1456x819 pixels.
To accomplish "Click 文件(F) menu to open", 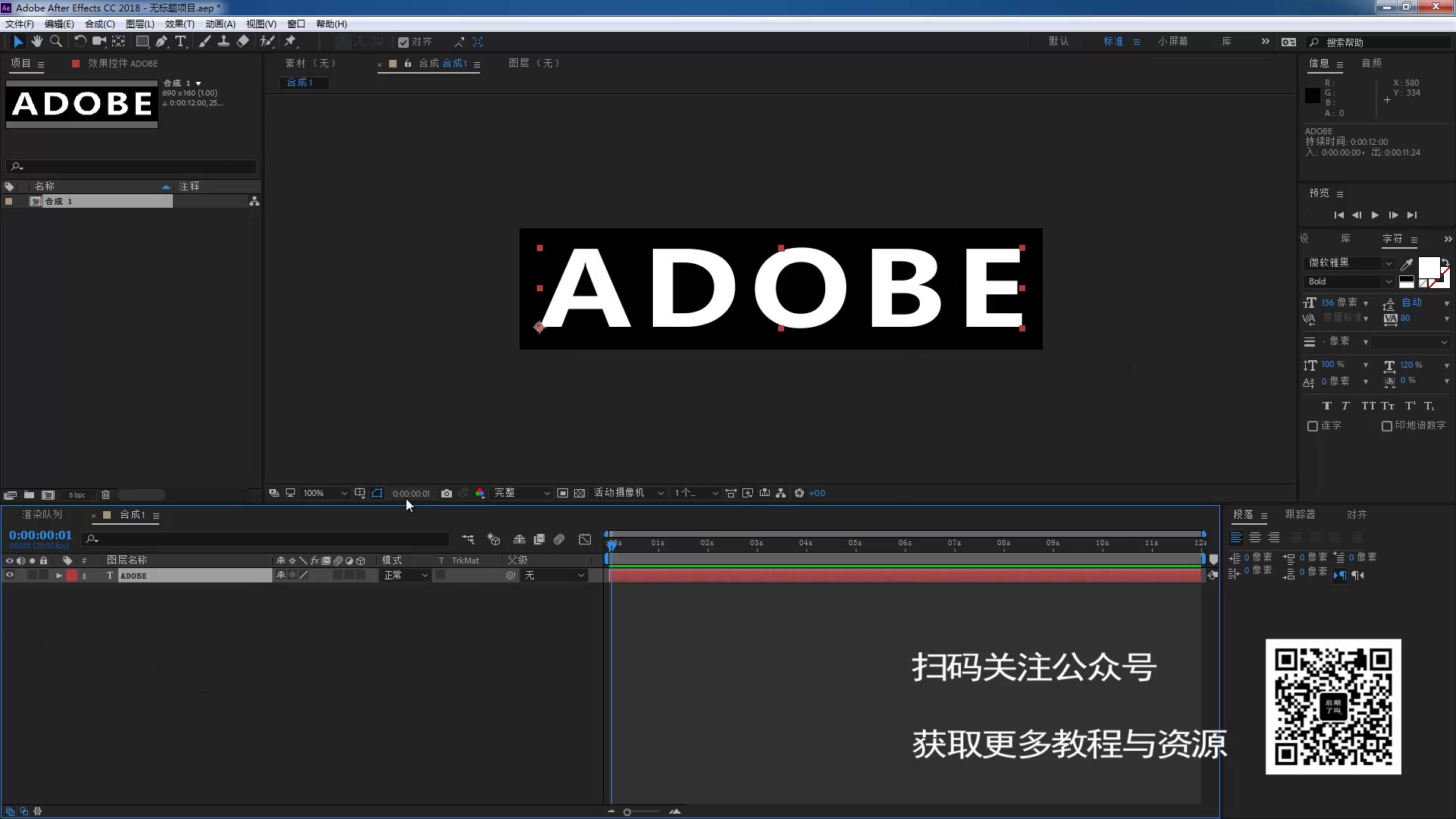I will (19, 23).
